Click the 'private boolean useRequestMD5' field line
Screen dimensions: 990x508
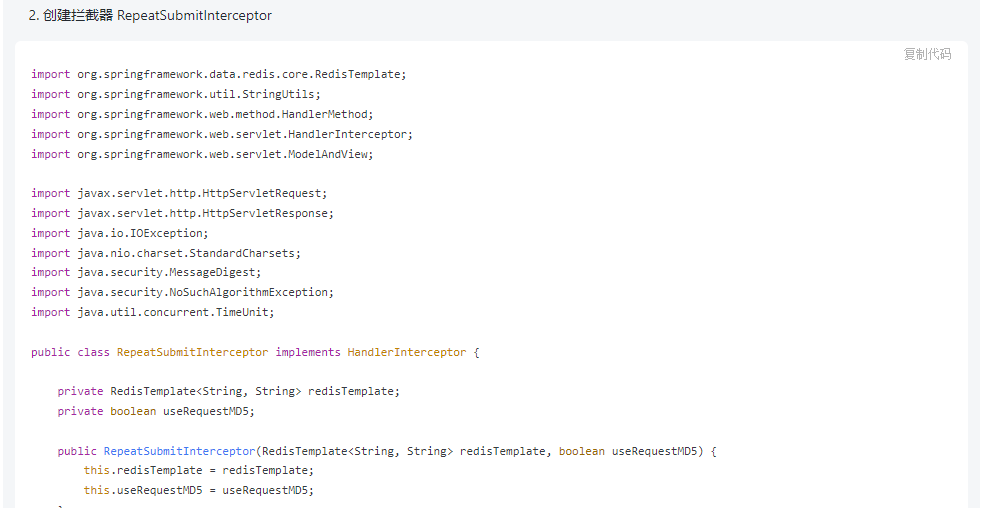pos(156,411)
